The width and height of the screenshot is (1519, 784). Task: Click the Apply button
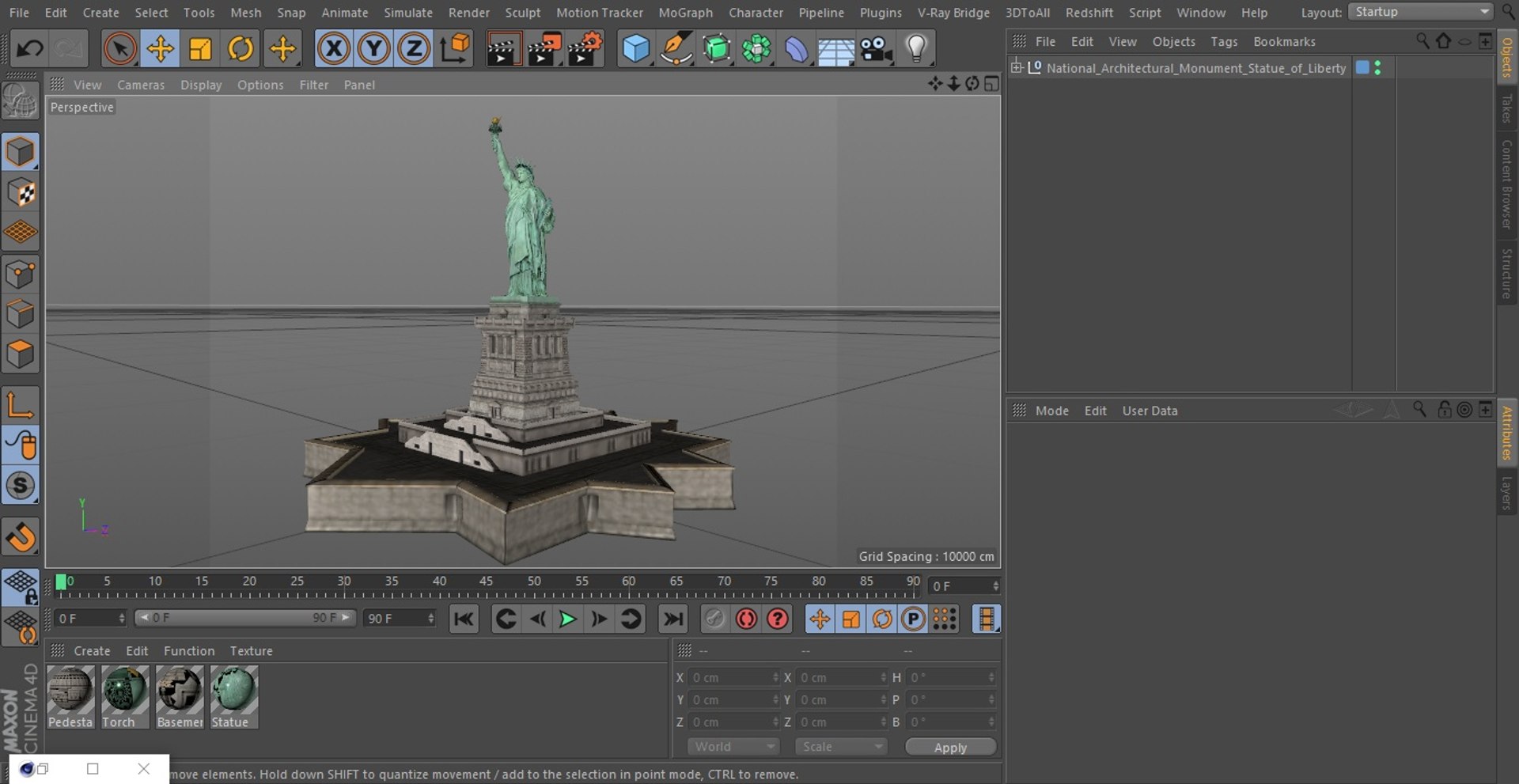950,747
